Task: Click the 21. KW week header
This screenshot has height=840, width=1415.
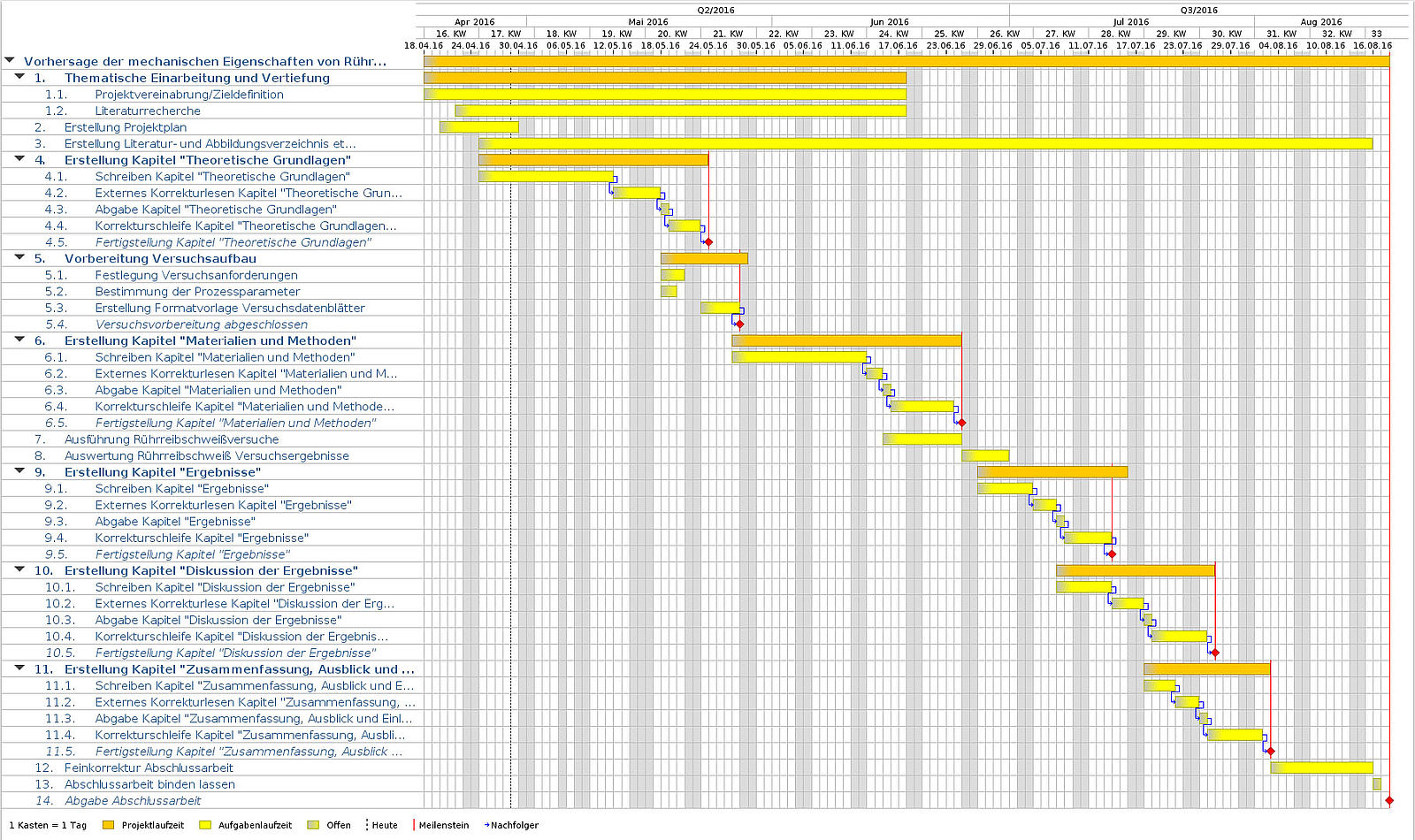Action: pos(728,34)
